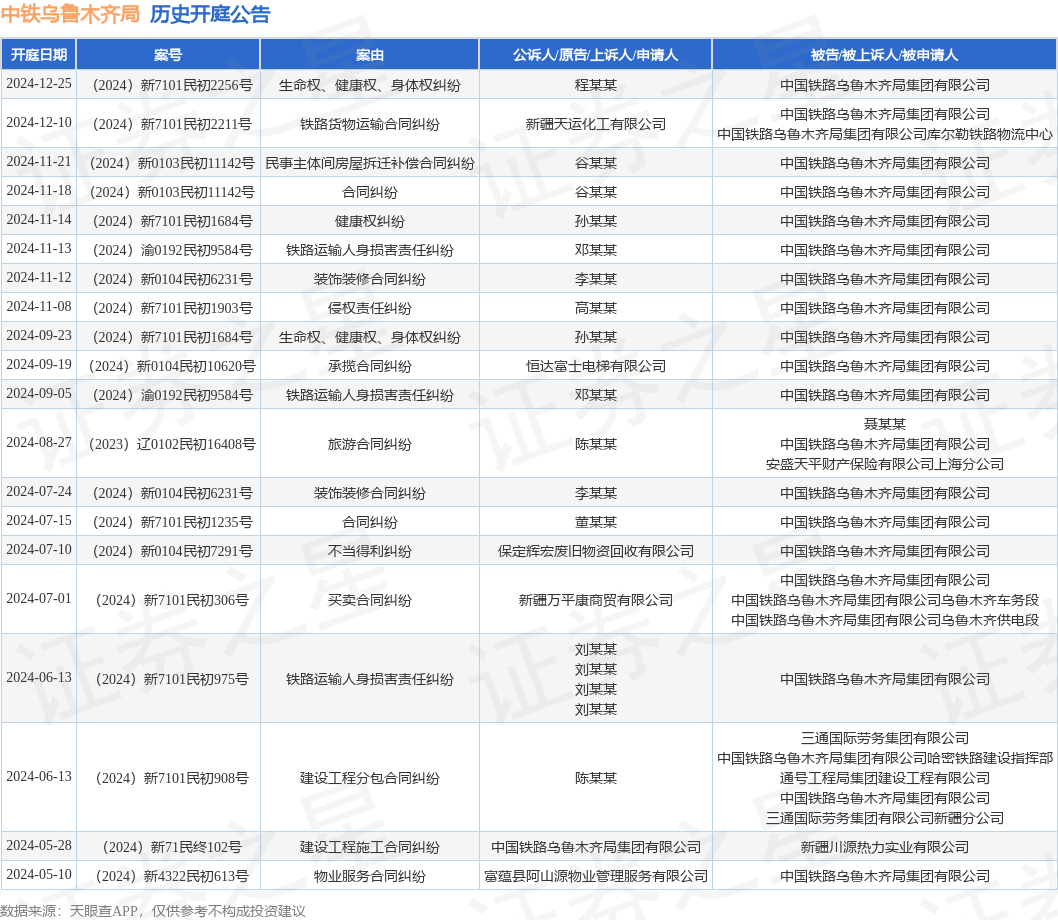Select case number (2024)新7101民初2256号
The width and height of the screenshot is (1058, 920).
[172, 85]
